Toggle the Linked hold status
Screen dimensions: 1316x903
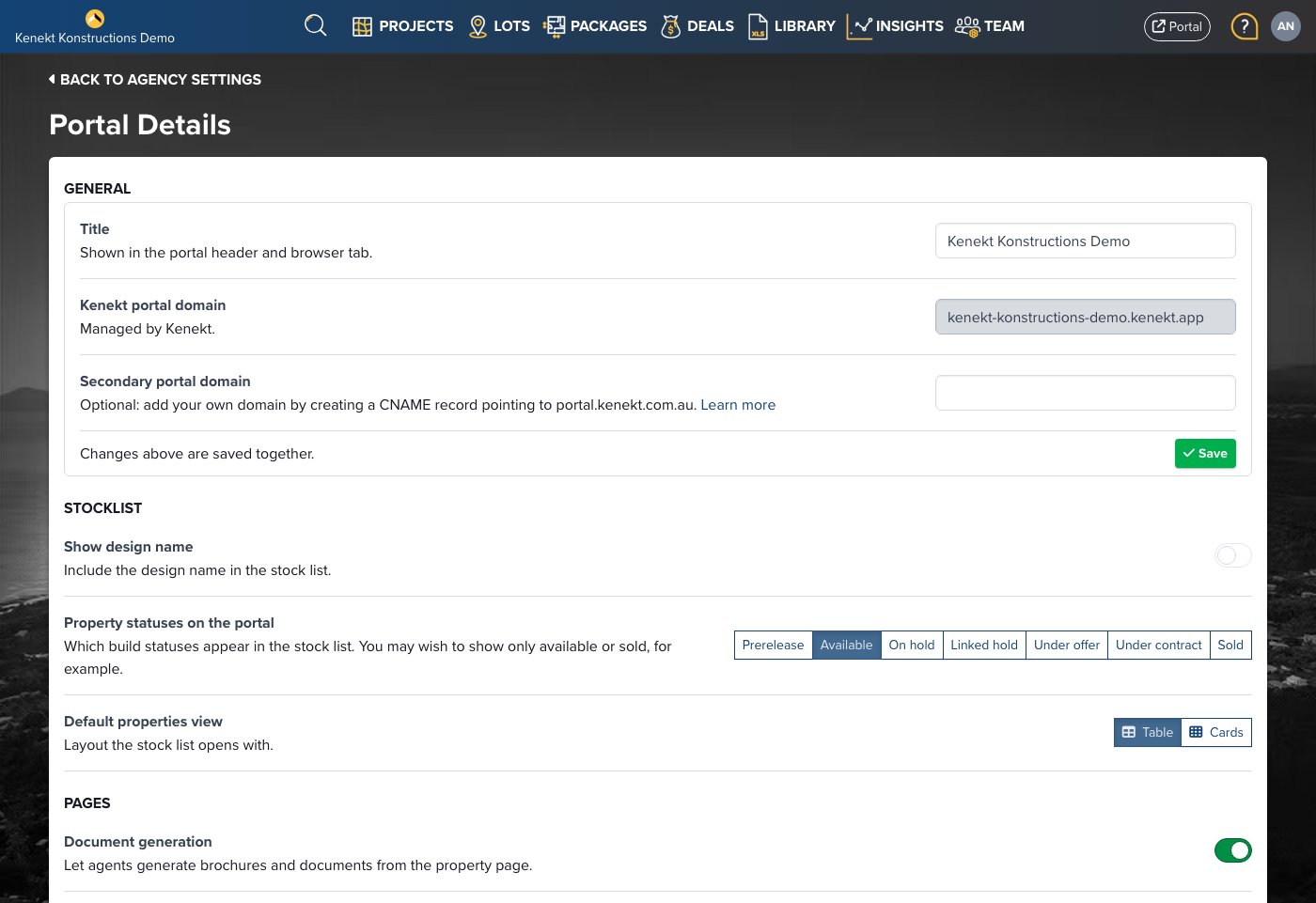pyautogui.click(x=984, y=645)
